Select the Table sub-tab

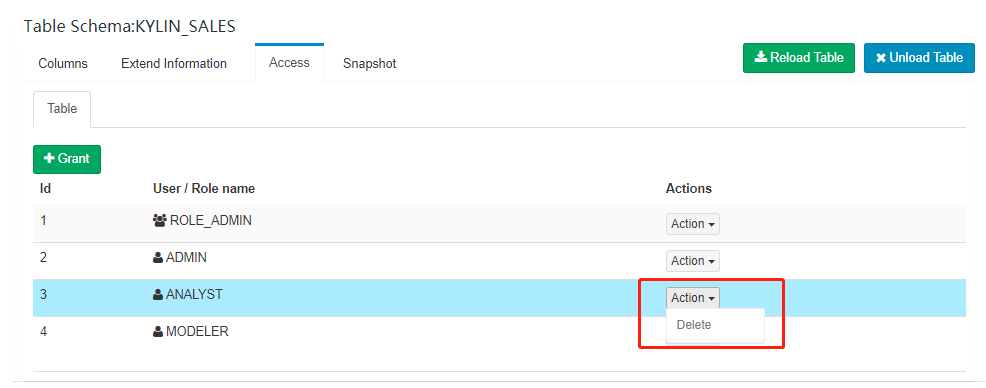(62, 109)
